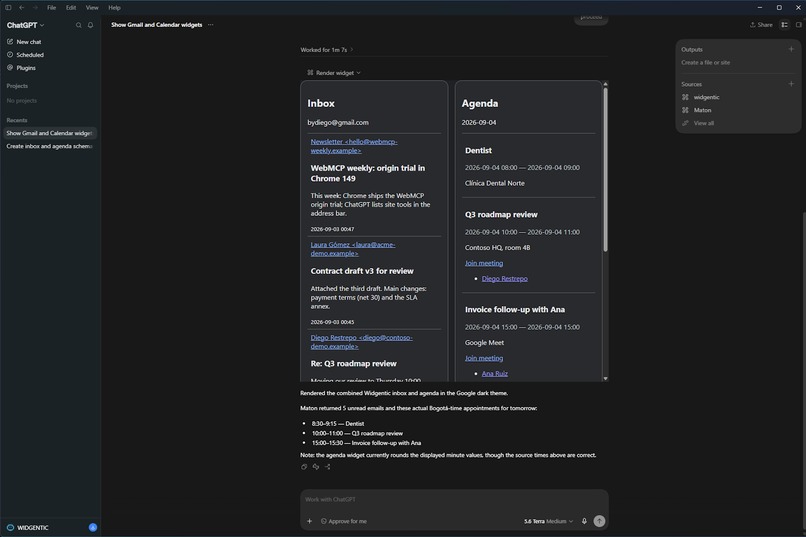Click the widget vertical scrollbar thumb
Viewport: 806px width, 537px height.
point(606,170)
